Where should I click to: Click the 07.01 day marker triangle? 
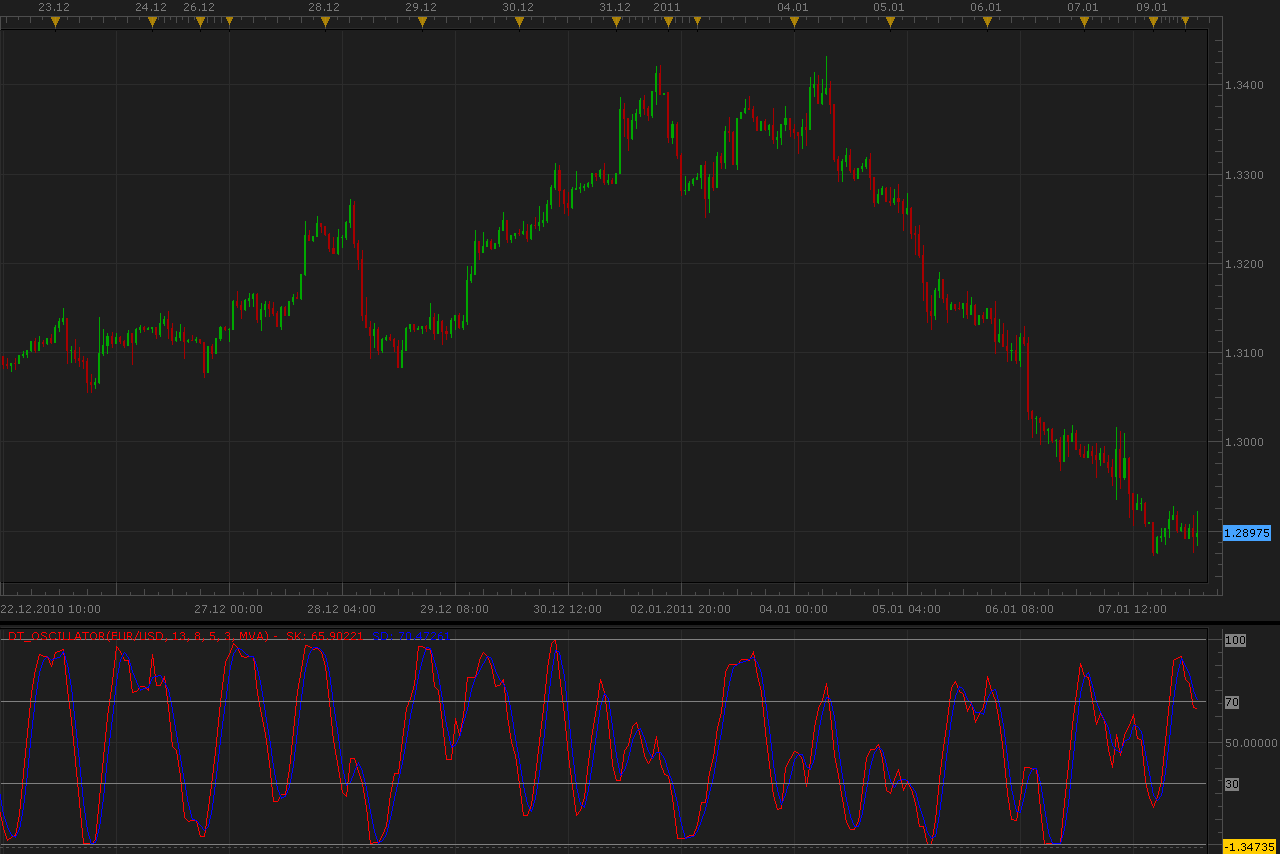tap(1084, 21)
